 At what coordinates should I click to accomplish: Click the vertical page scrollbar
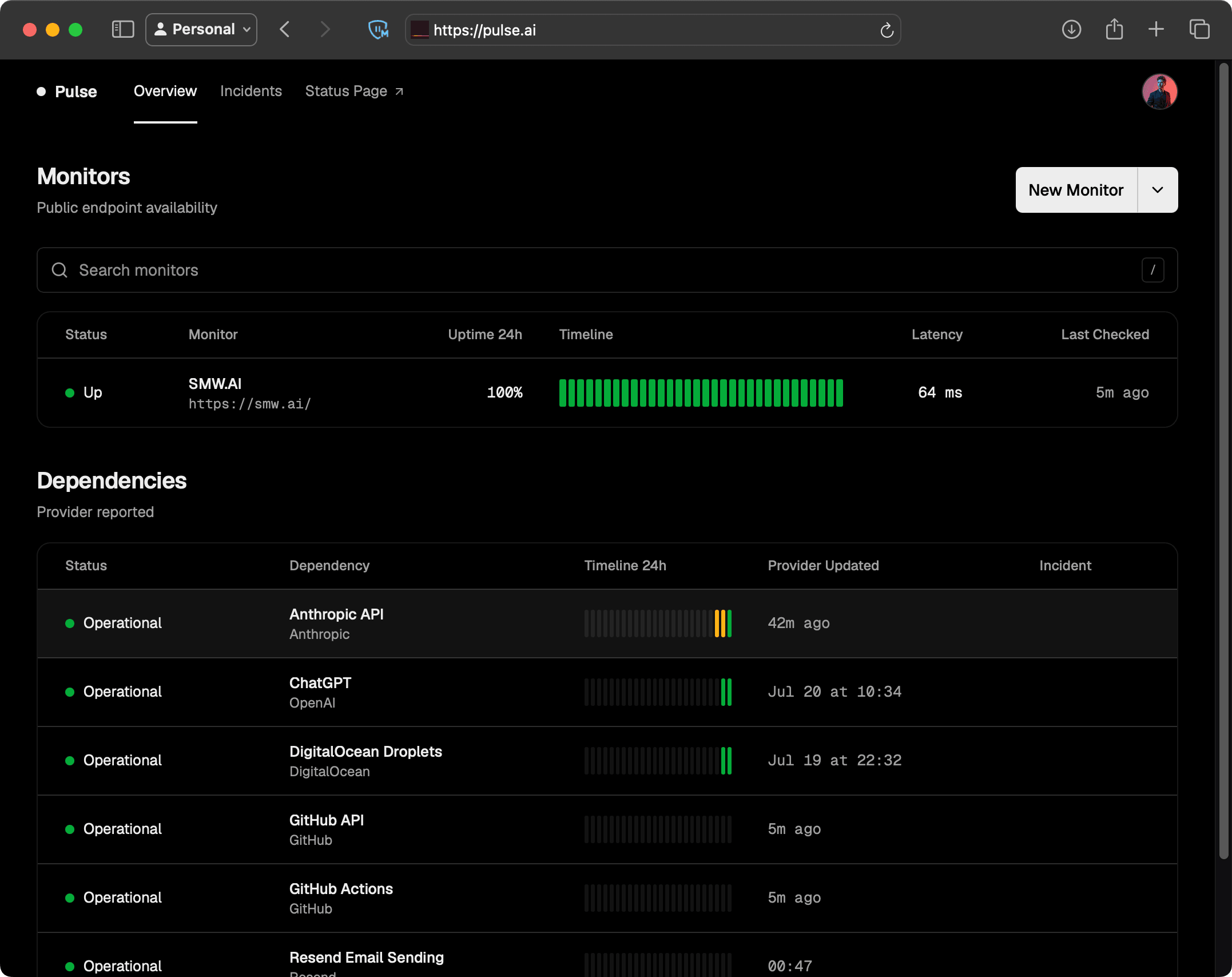coord(1224,461)
